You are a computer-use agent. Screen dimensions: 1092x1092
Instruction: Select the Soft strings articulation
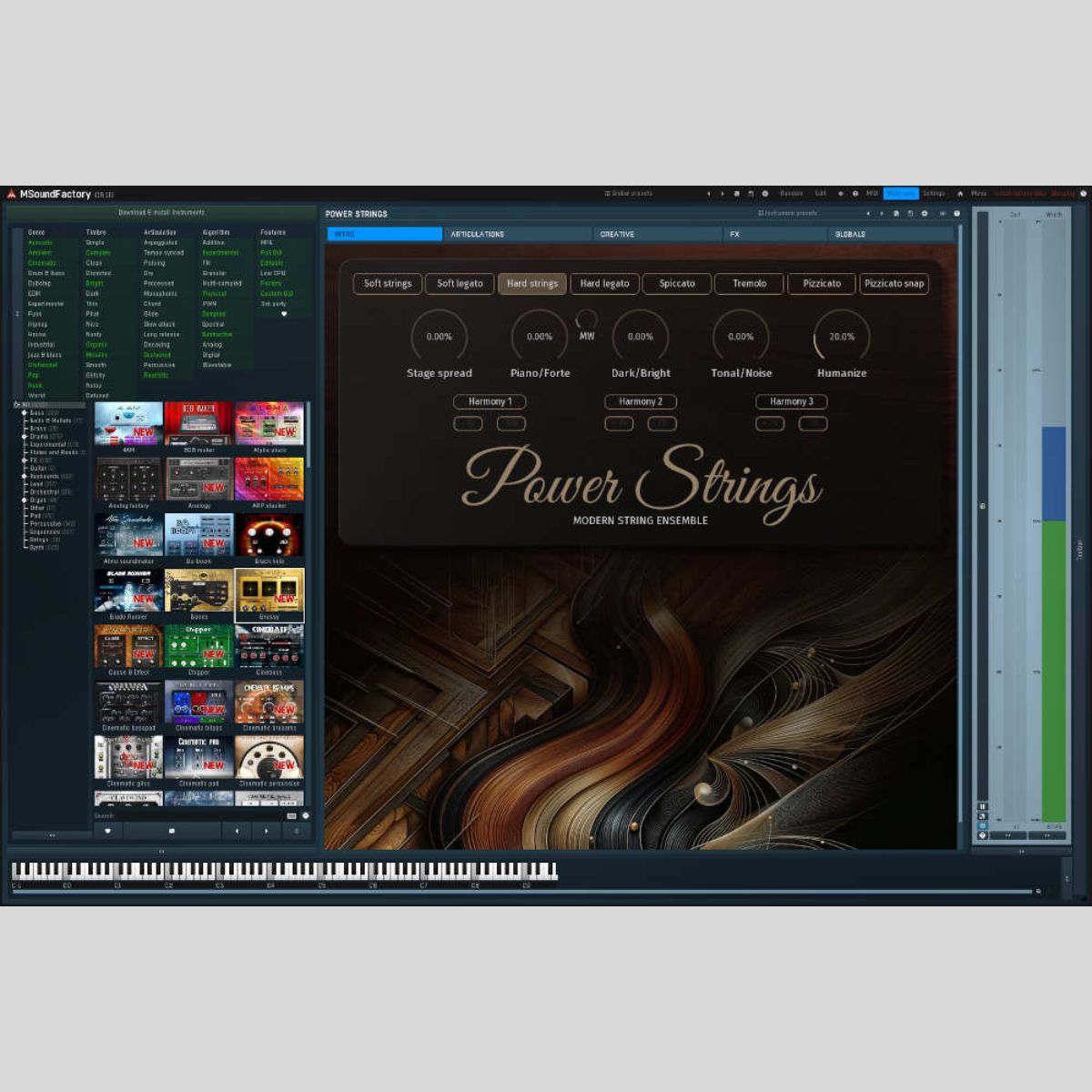coord(388,284)
